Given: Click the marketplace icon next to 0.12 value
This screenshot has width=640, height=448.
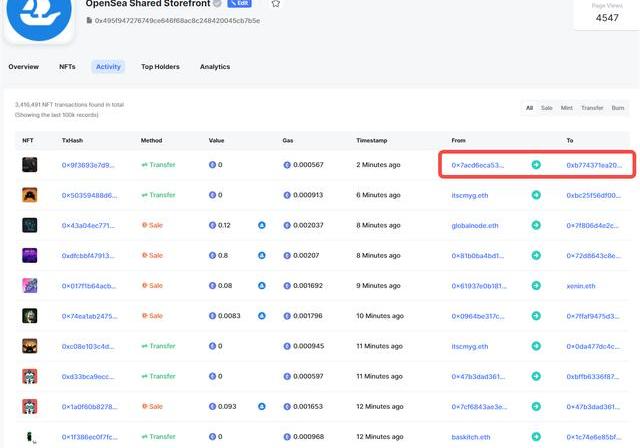Looking at the screenshot, I should pos(262,226).
